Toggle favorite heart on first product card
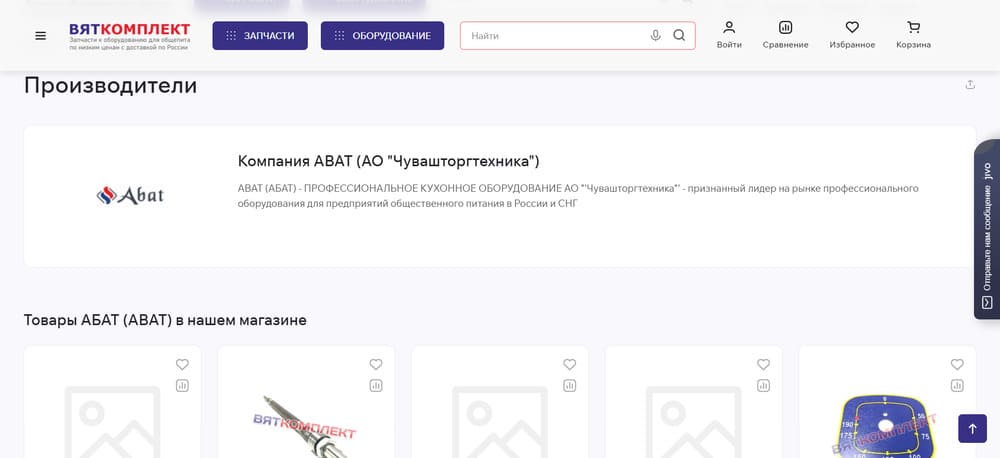This screenshot has height=458, width=1000. point(182,364)
